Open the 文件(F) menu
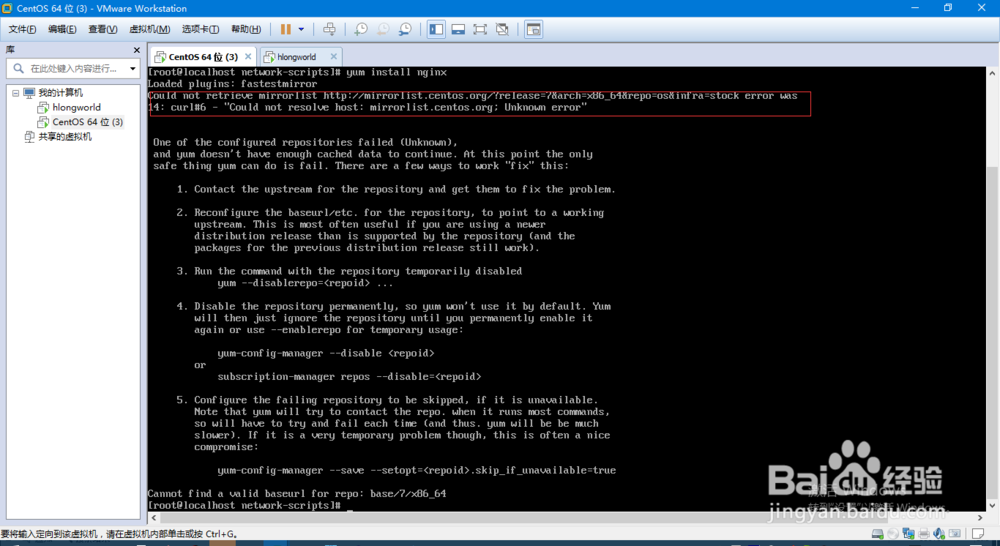This screenshot has height=546, width=1000. (22, 29)
